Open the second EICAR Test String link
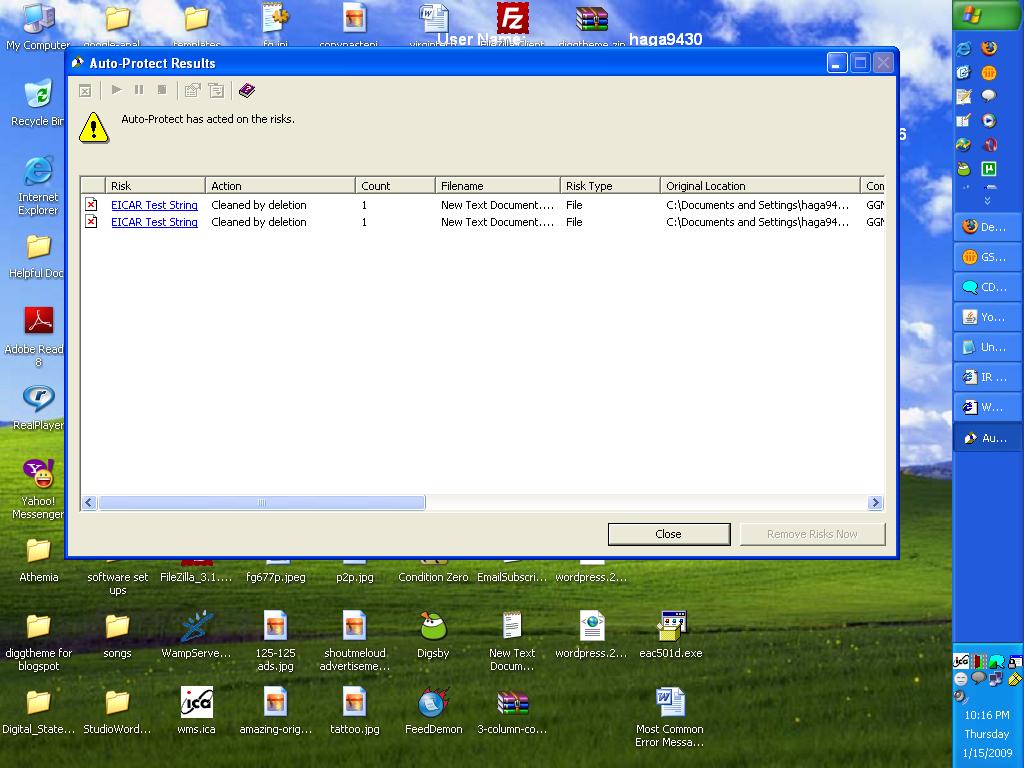 (x=154, y=222)
